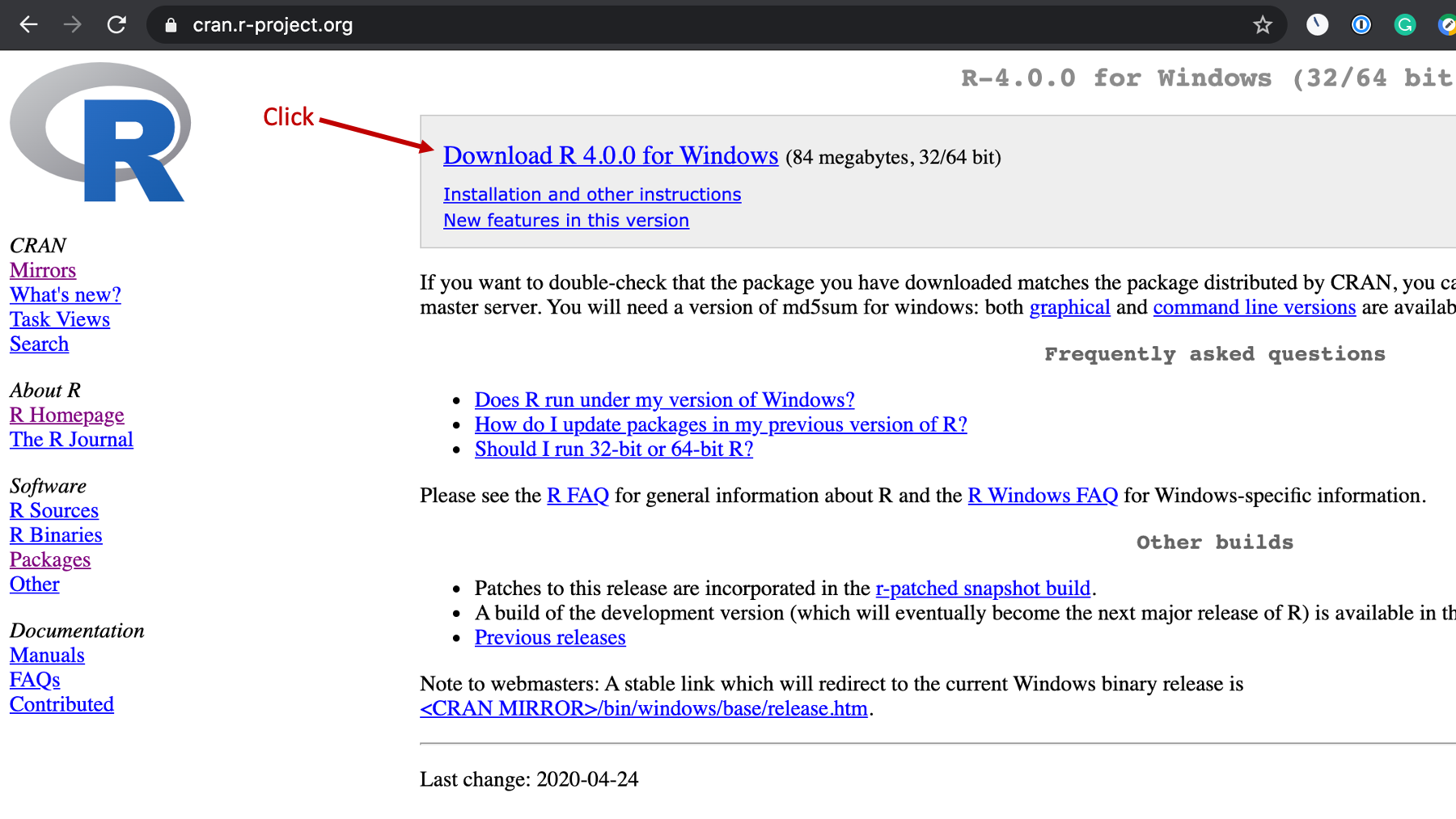Open the 1Password extension icon
Viewport: 1456px width, 819px height.
click(x=1361, y=25)
